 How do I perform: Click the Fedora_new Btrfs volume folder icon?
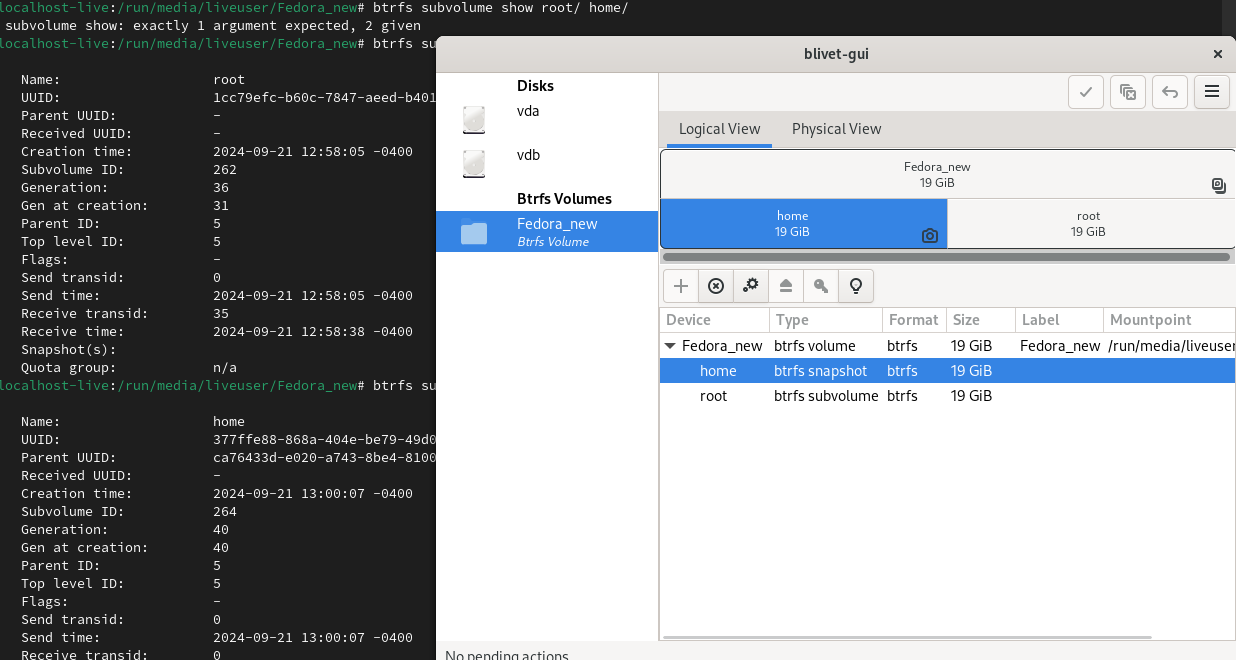click(x=474, y=232)
